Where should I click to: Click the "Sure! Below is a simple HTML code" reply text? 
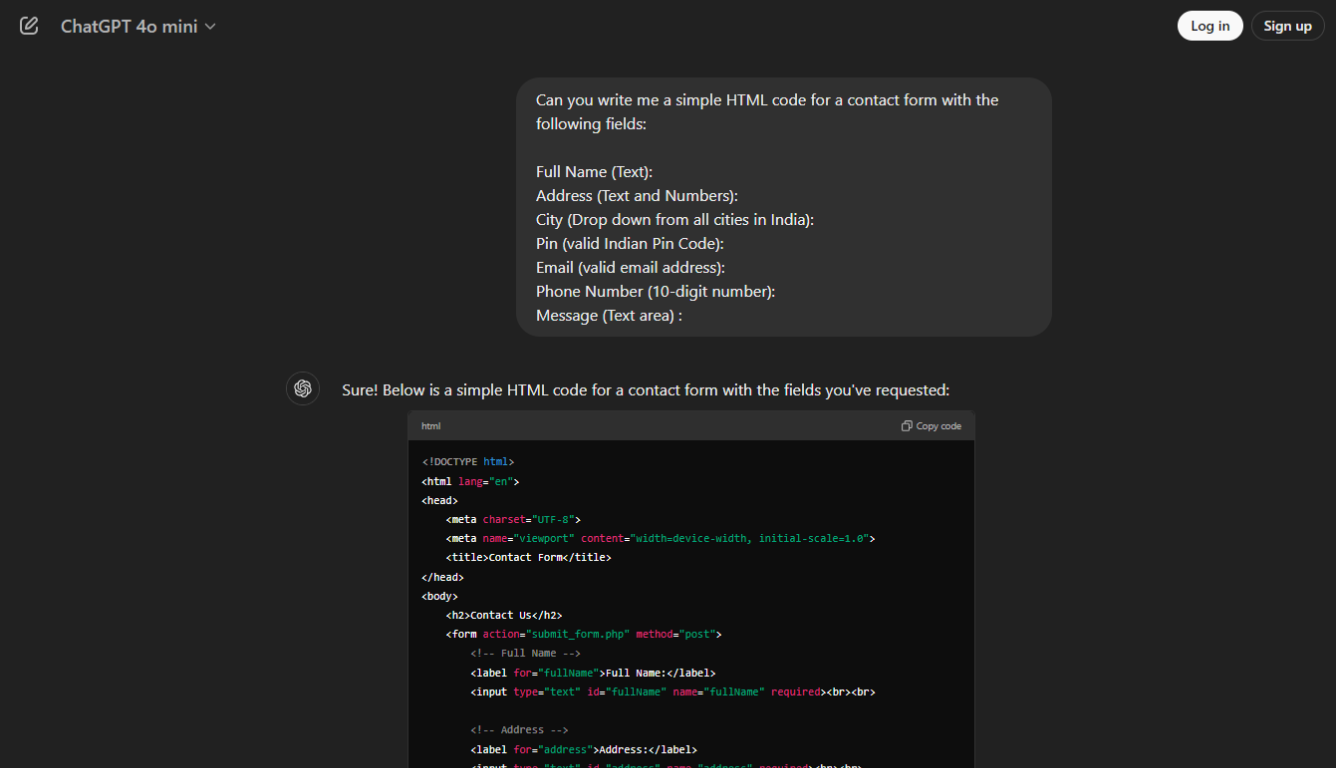tap(646, 390)
